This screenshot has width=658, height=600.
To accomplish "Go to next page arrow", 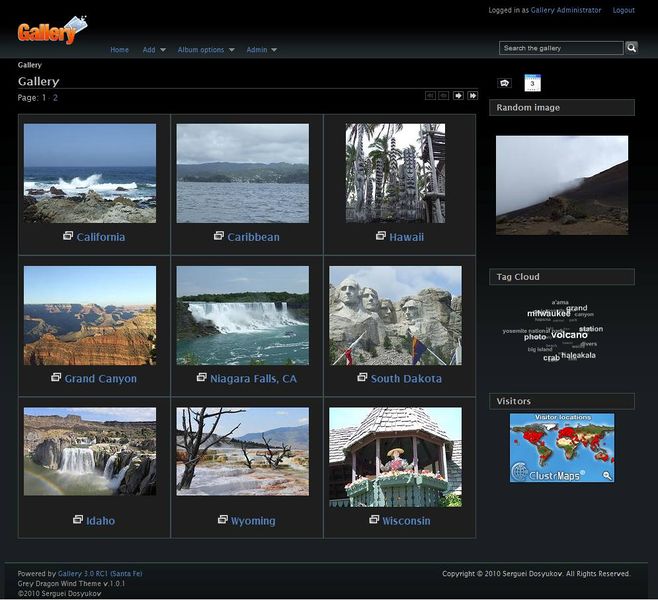I will (458, 96).
